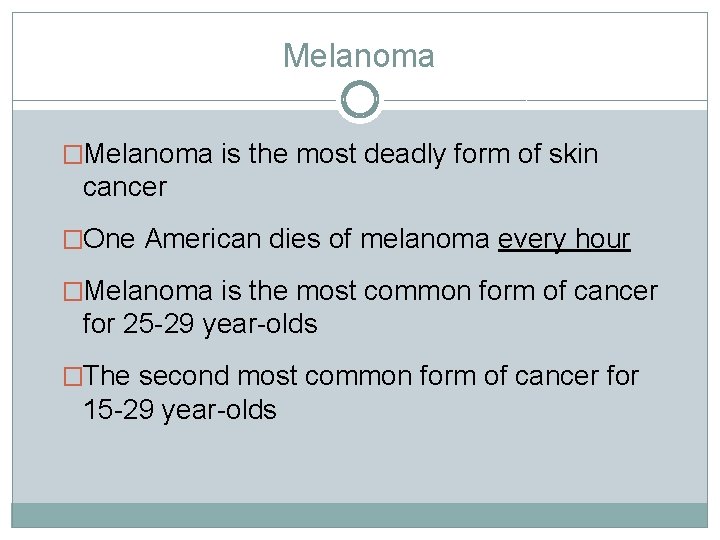The width and height of the screenshot is (720, 540).
Task: Click the "15-29 year-olds" text line
Action: tap(180, 410)
